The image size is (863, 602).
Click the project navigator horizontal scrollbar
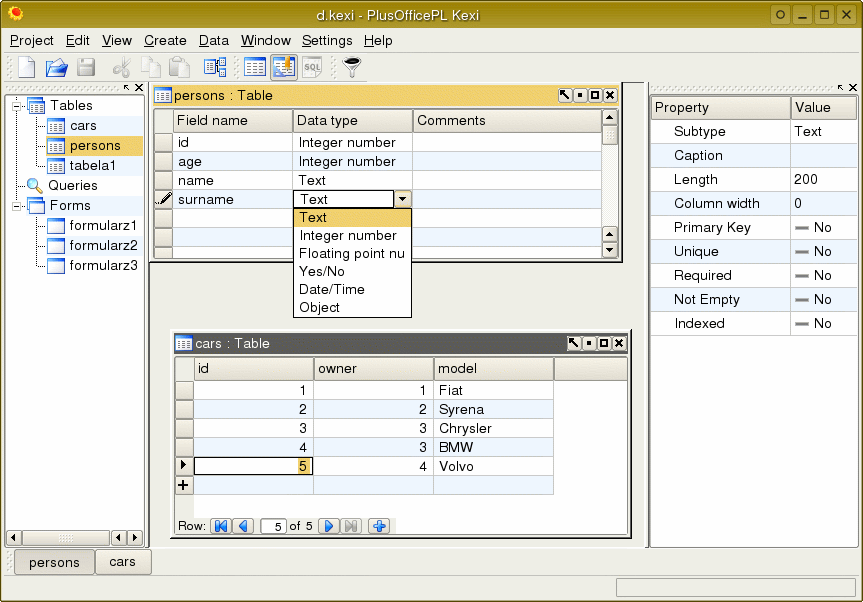pyautogui.click(x=66, y=538)
